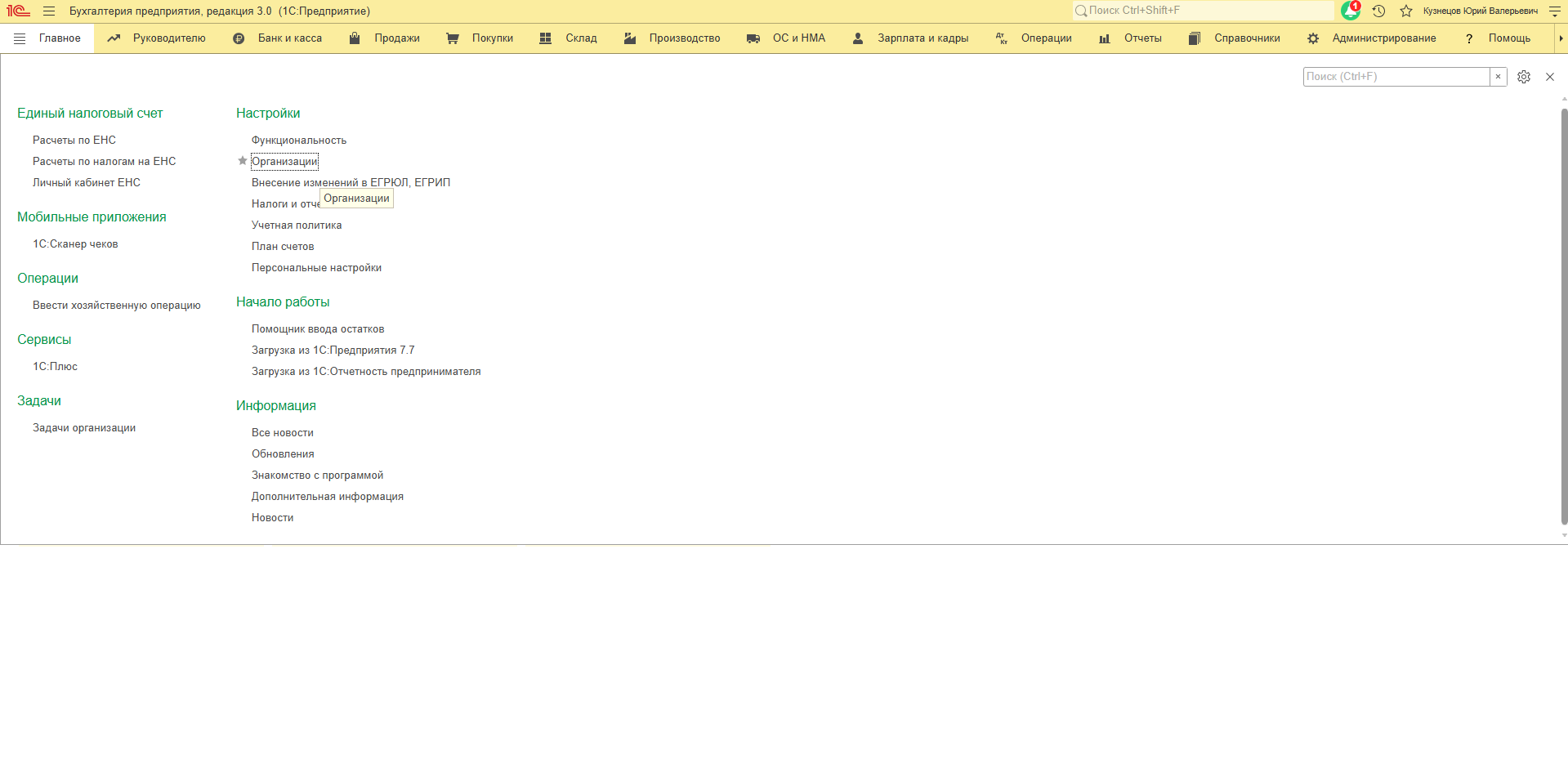
Task: Open the history clock icon
Action: (1378, 11)
